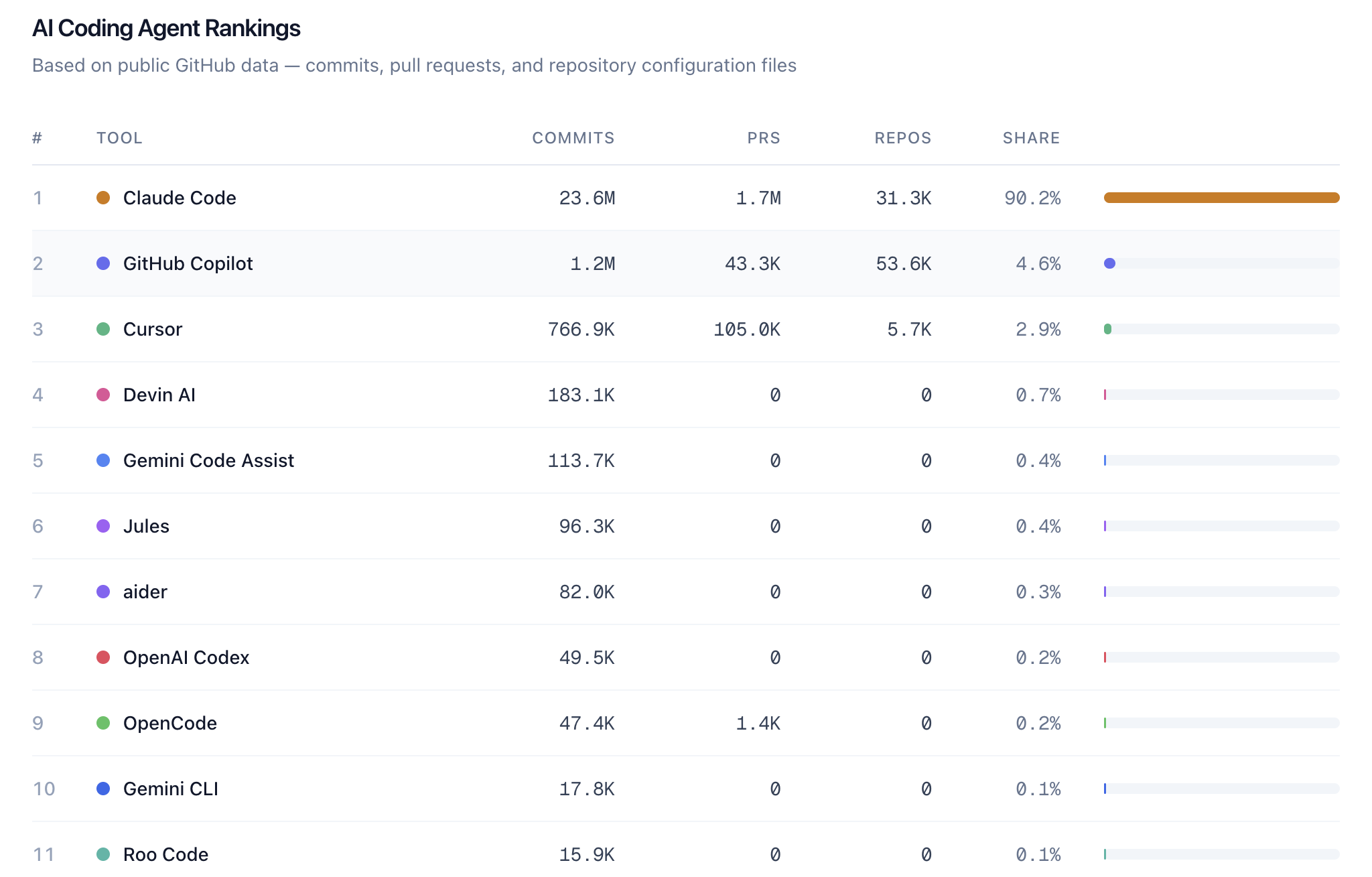This screenshot has height=877, width=1372.
Task: Sort by the COMMITS column header
Action: pos(573,138)
